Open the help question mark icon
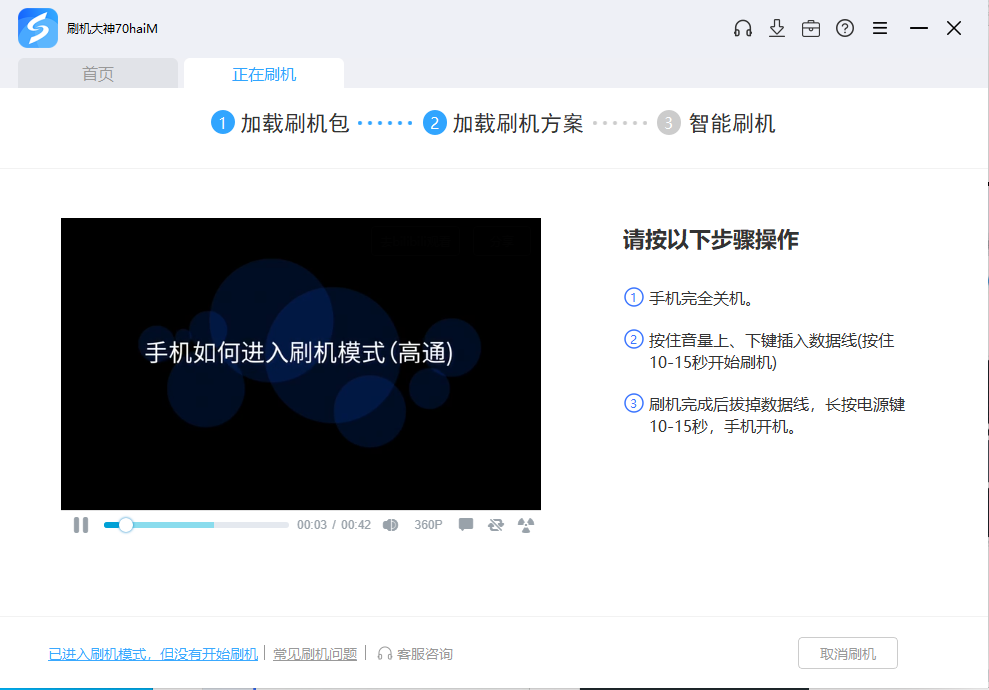 click(x=845, y=28)
